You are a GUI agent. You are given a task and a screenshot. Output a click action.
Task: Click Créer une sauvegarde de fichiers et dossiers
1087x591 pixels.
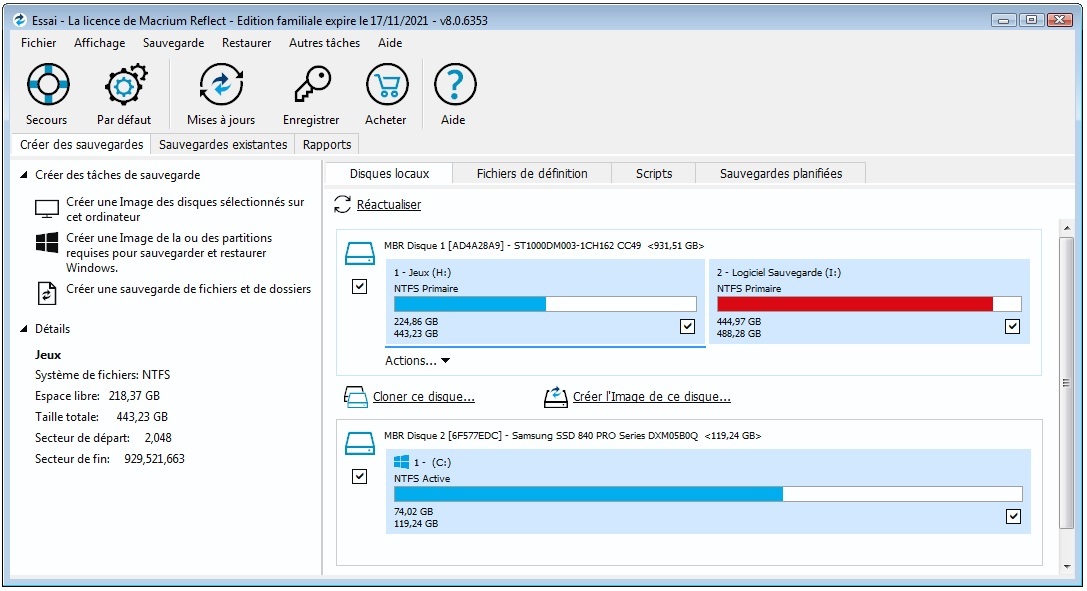point(189,289)
